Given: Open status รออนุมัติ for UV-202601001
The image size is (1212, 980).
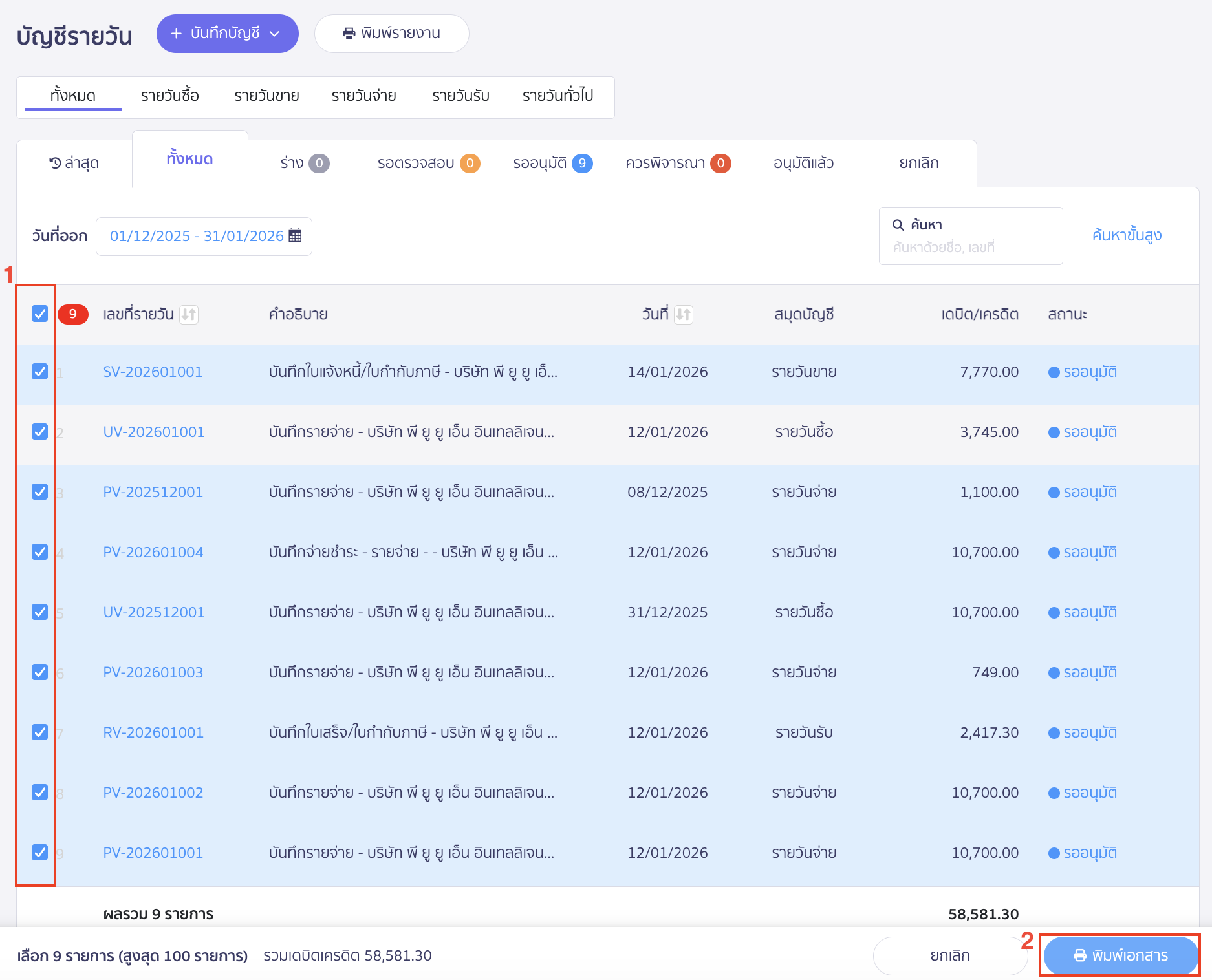Looking at the screenshot, I should [x=1090, y=432].
